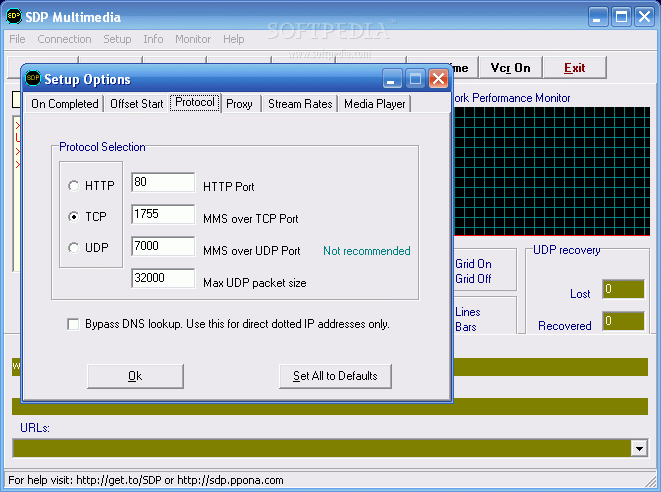661x492 pixels.
Task: Click the 'Protocol Selection' group label
Action: point(102,147)
